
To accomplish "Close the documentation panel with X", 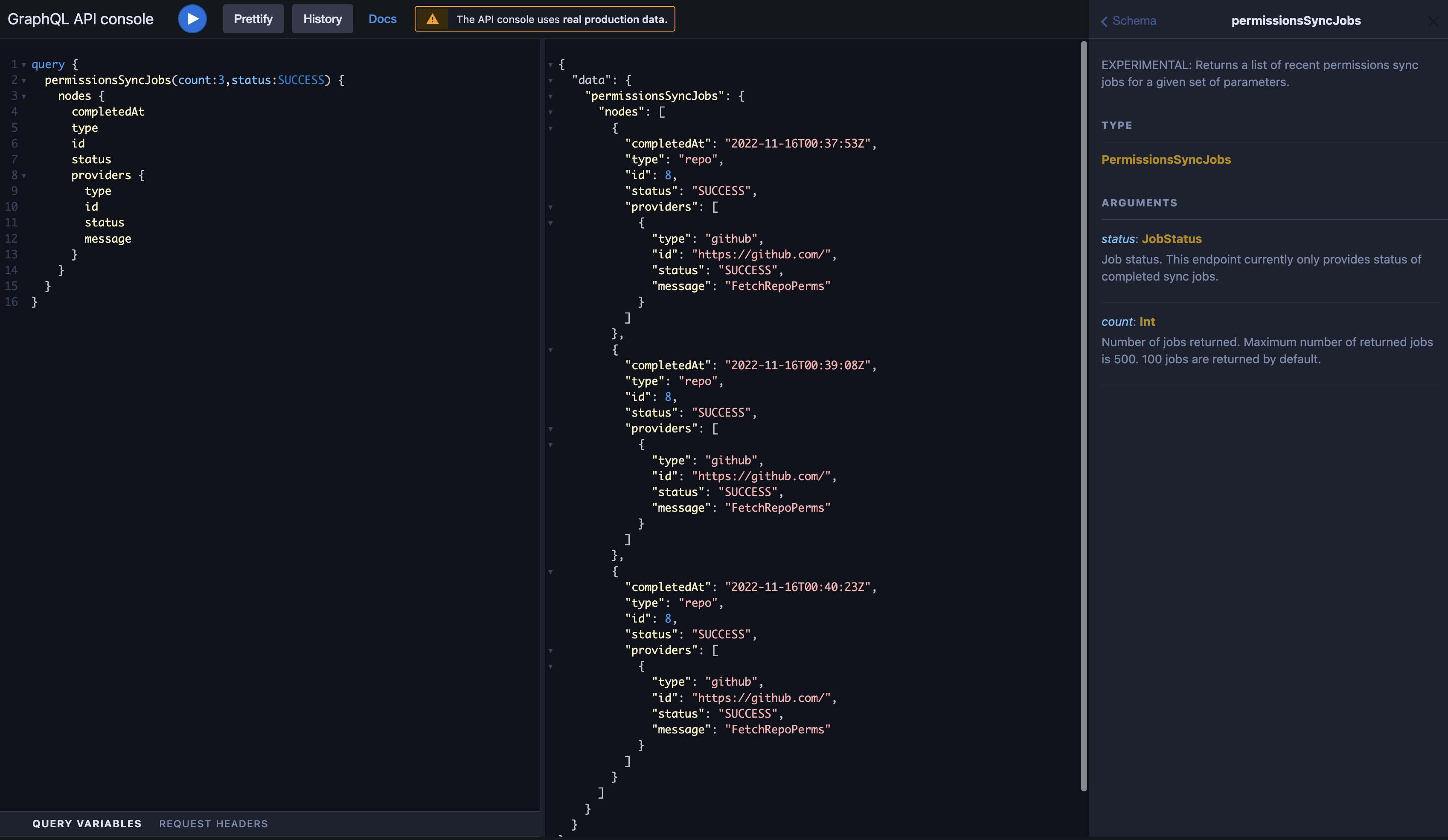I will (1433, 21).
